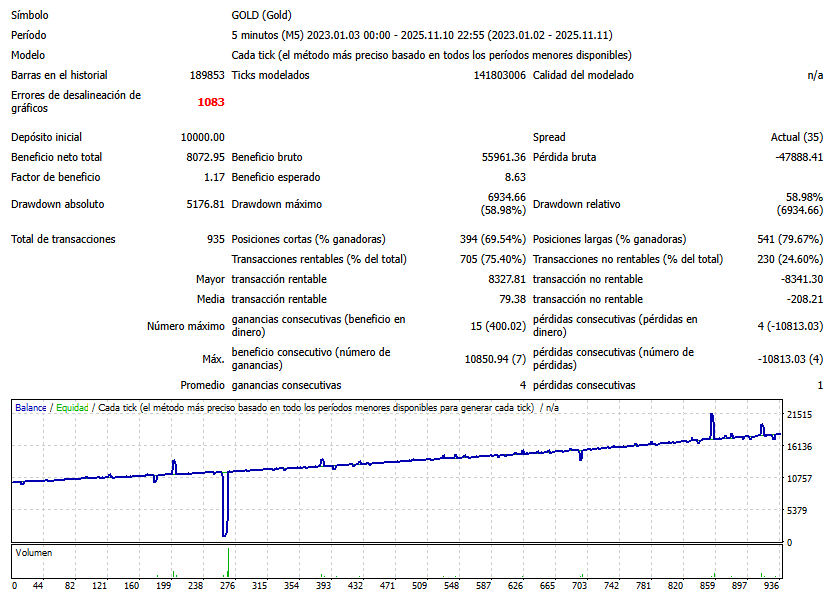Click the Calidad del modelado label

[x=583, y=75]
